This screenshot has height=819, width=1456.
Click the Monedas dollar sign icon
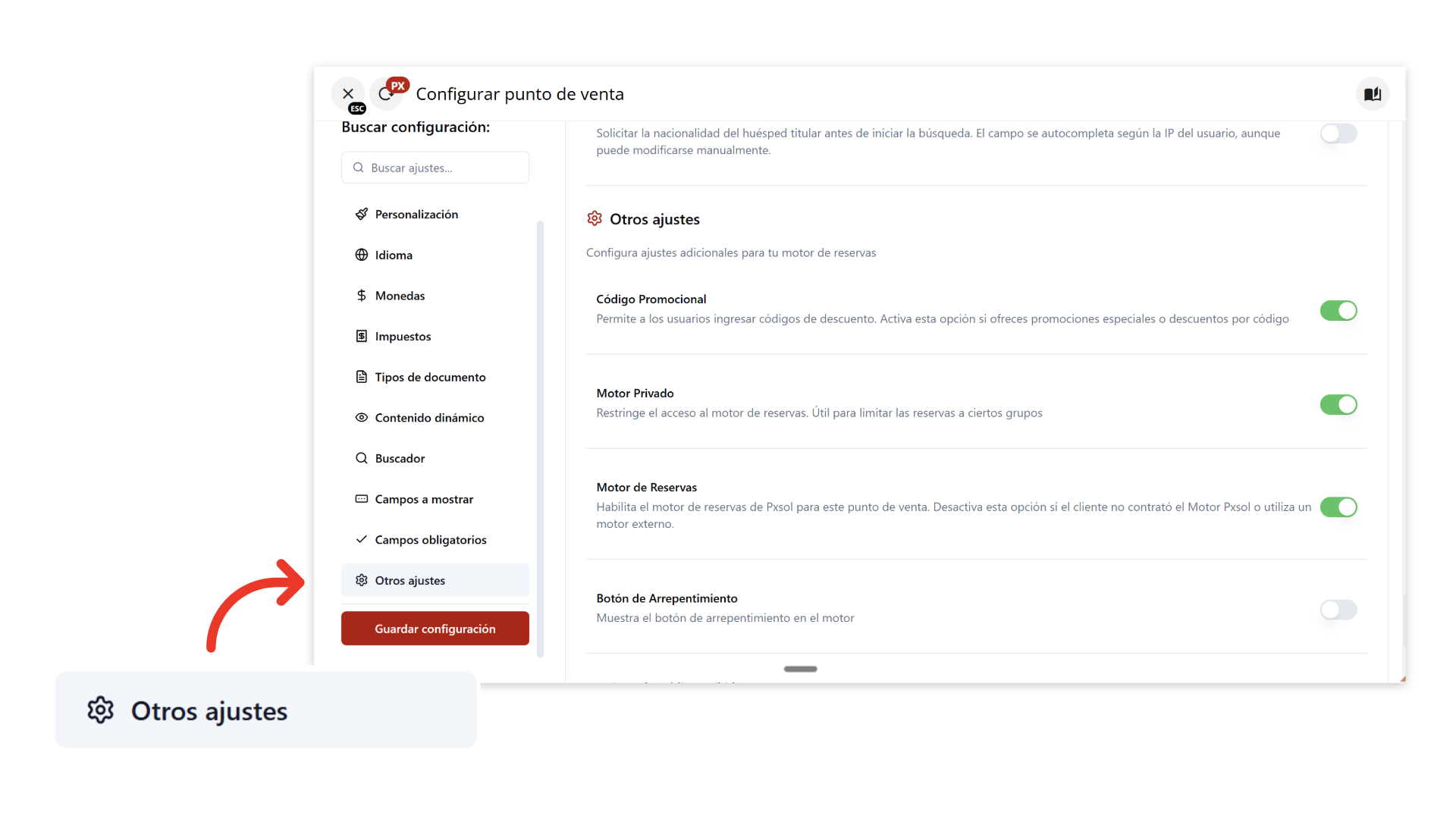[362, 296]
